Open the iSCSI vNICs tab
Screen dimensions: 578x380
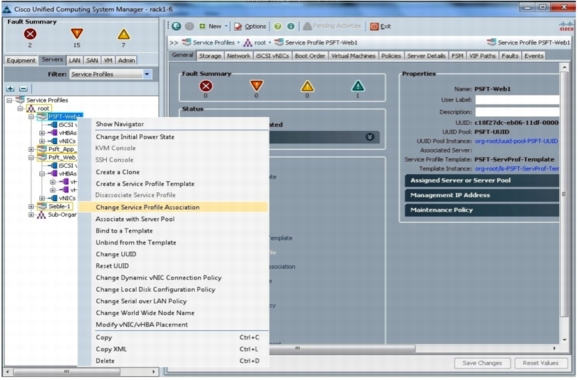273,56
